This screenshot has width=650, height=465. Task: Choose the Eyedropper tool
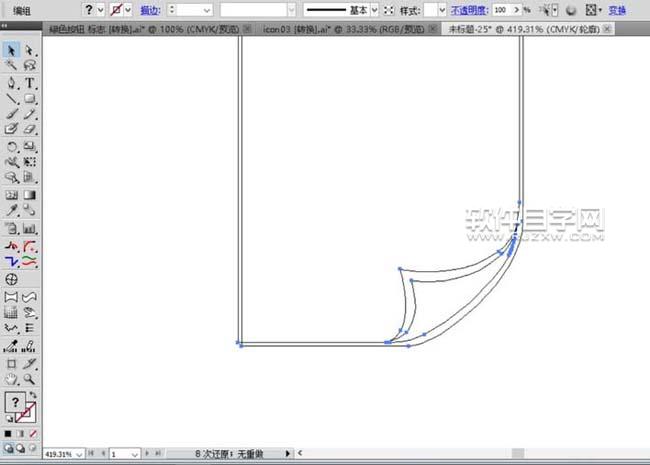[12, 211]
